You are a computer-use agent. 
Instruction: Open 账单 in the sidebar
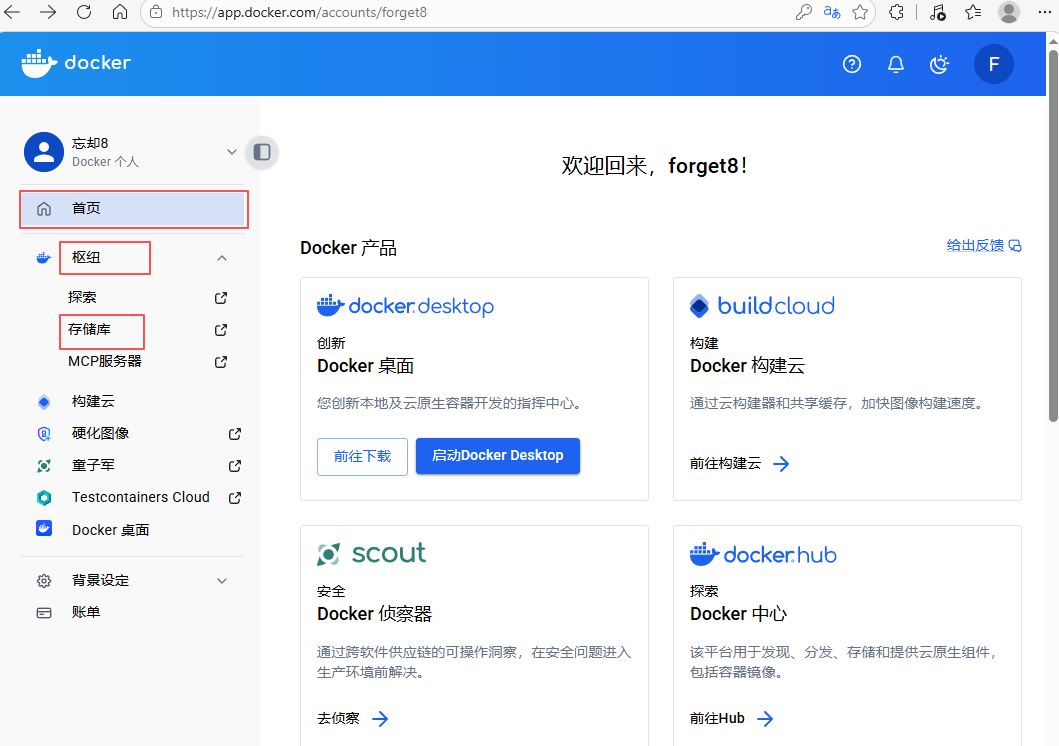tap(86, 612)
